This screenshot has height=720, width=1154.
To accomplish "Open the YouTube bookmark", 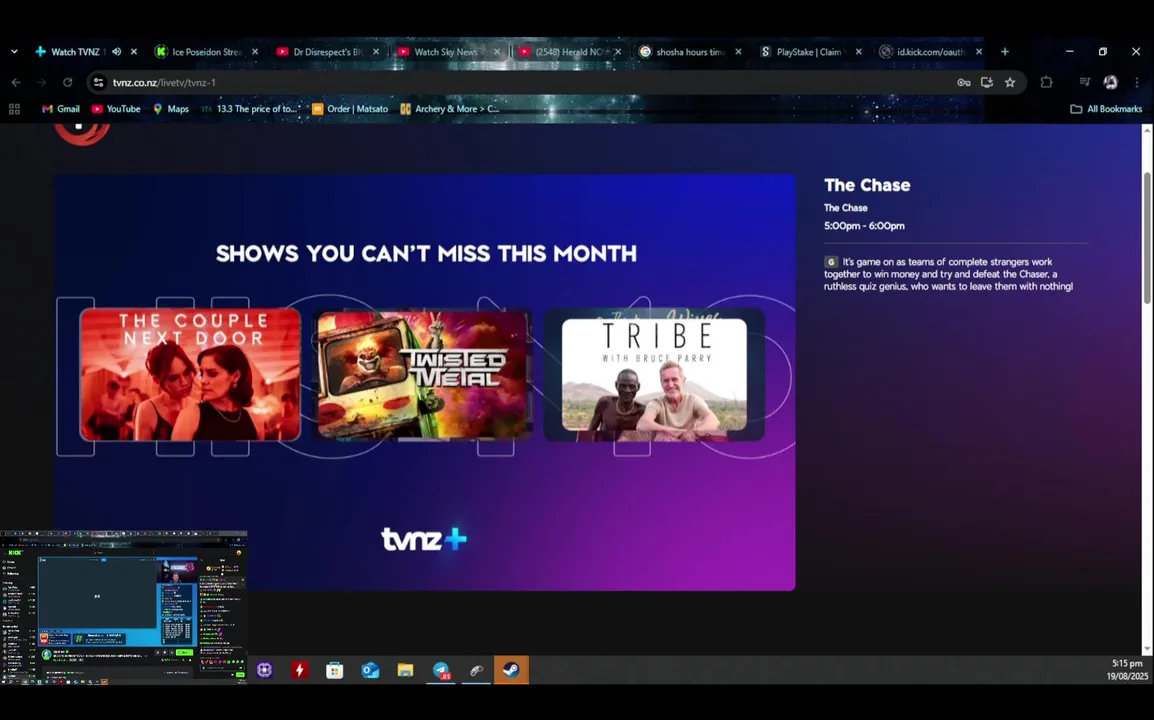I will (x=116, y=109).
